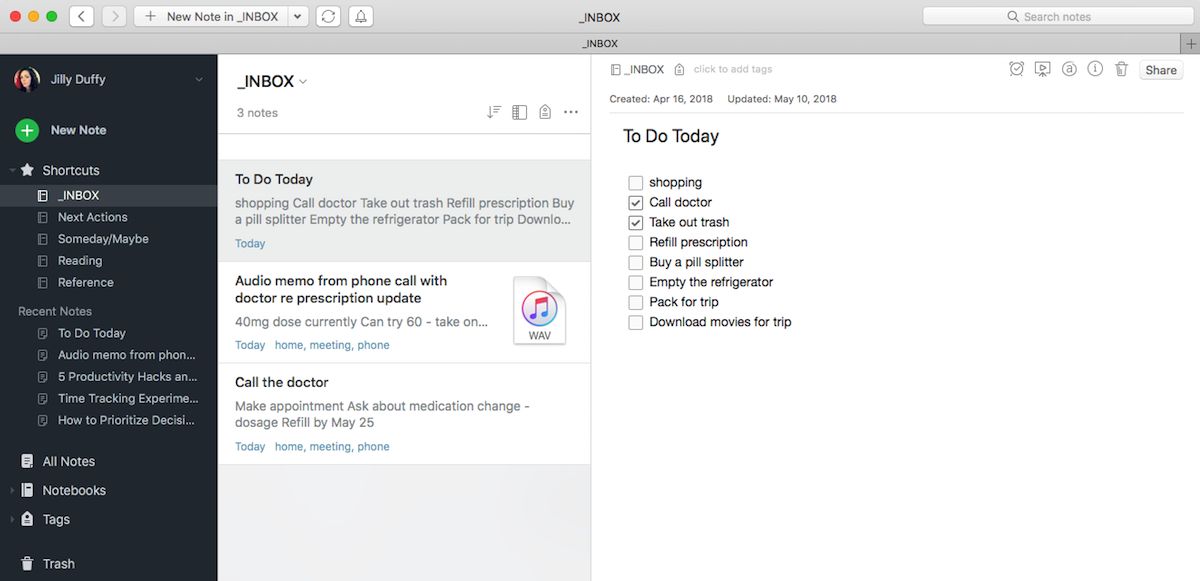Open sync with the refresh icon

tap(327, 16)
